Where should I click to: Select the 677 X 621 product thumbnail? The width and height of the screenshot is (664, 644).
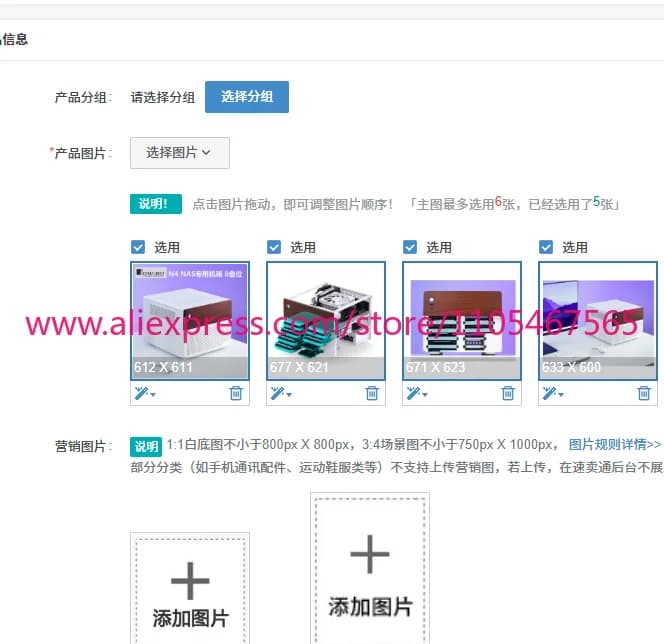(326, 321)
